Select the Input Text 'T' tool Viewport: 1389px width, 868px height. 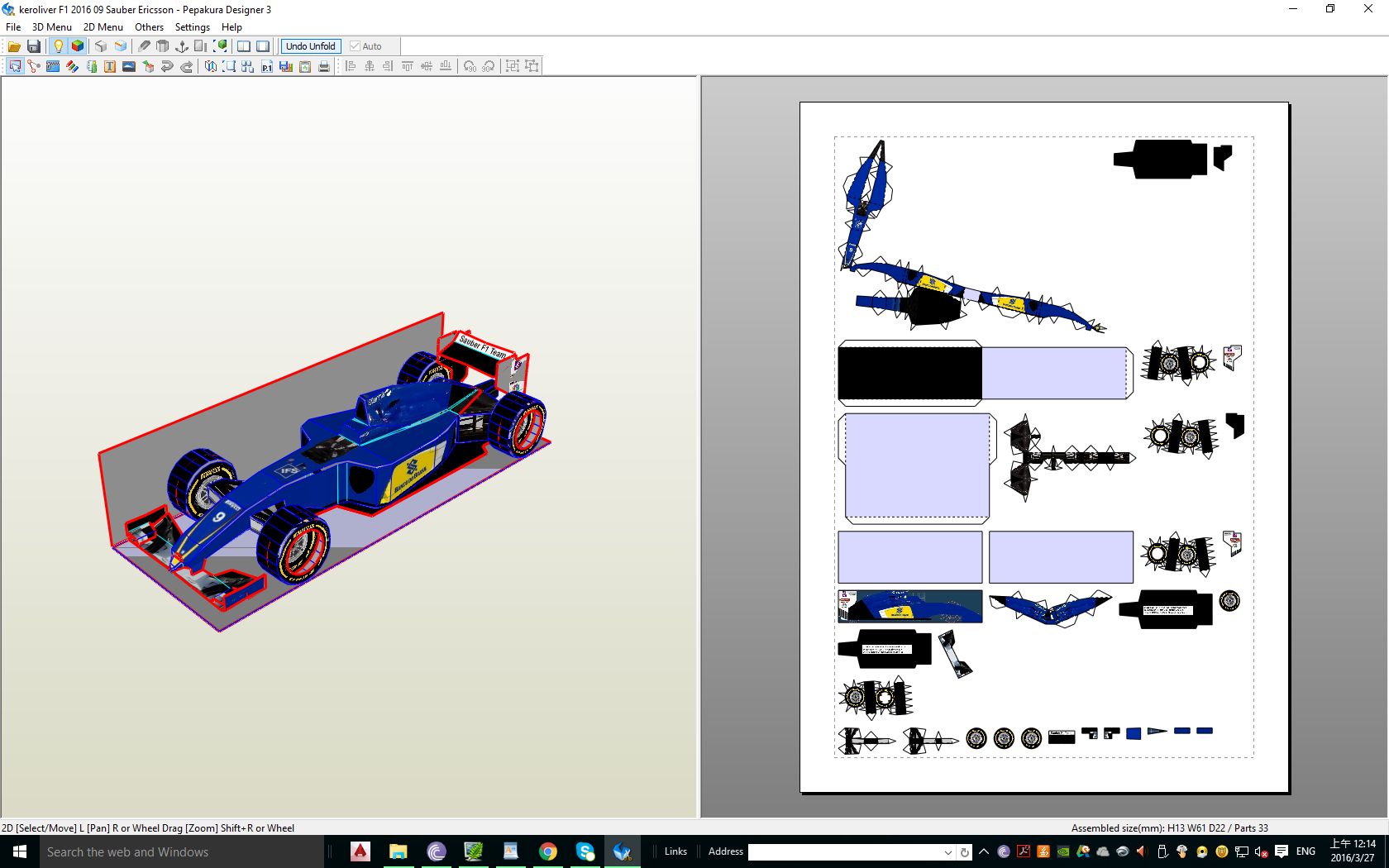click(110, 66)
